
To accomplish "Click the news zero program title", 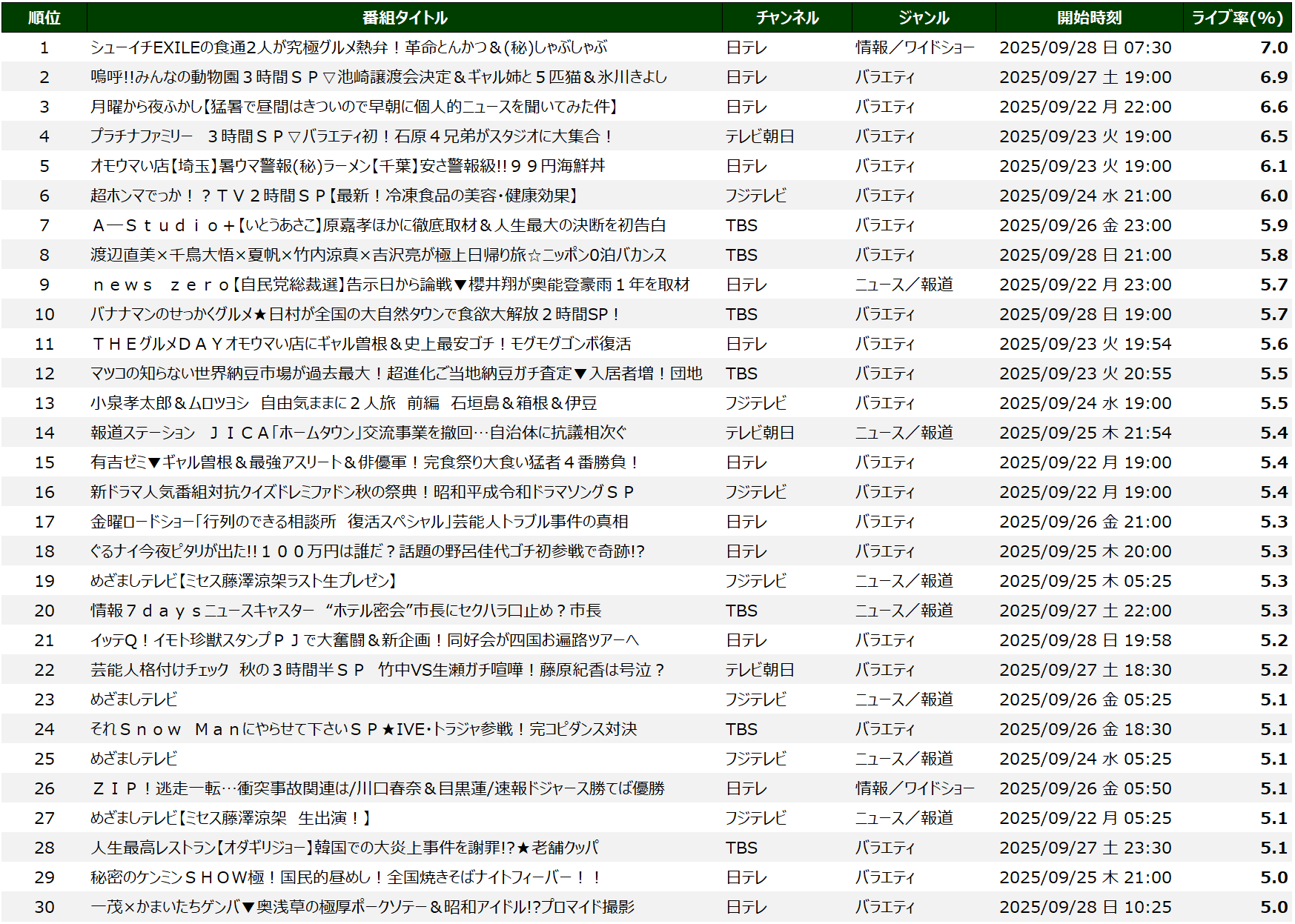I will [x=391, y=285].
